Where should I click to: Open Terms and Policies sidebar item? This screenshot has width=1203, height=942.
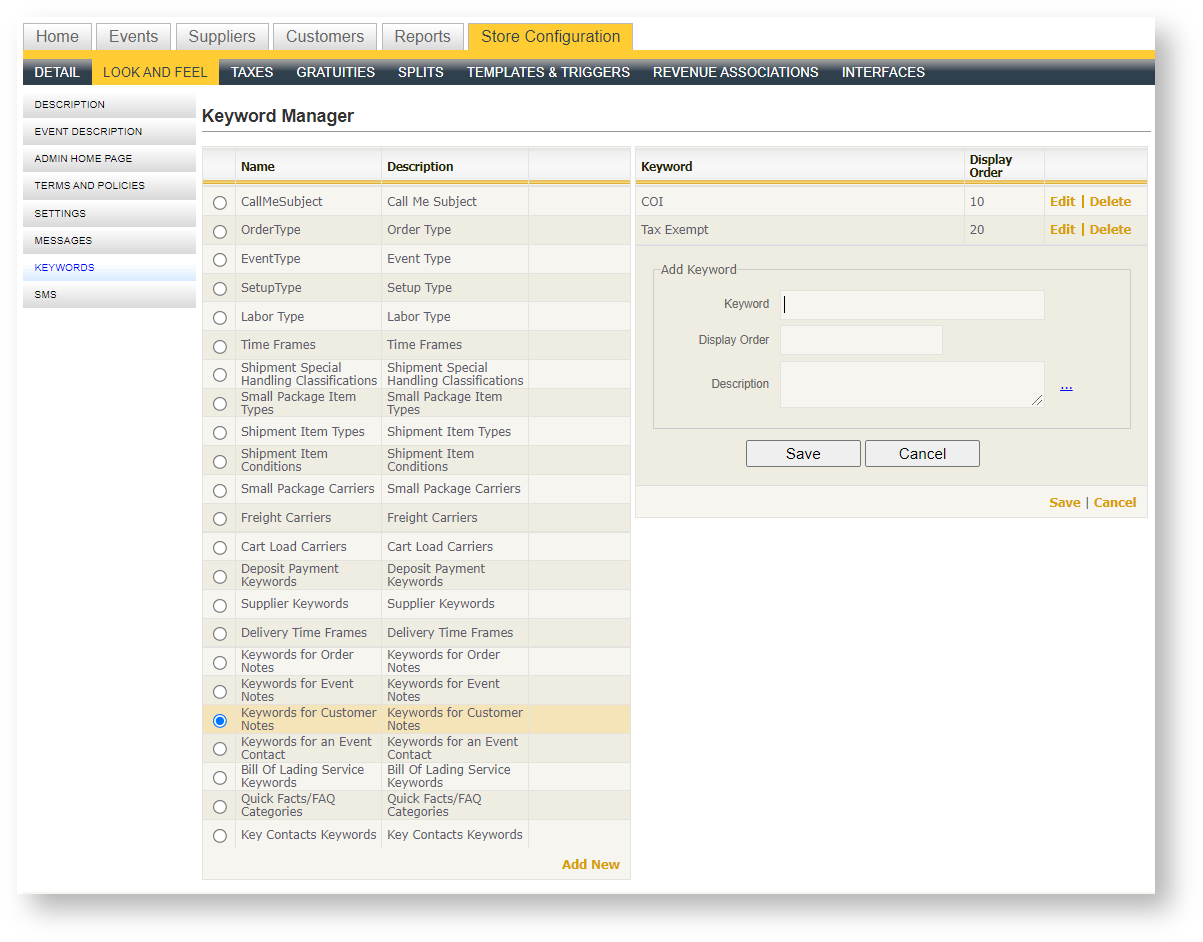pyautogui.click(x=89, y=186)
